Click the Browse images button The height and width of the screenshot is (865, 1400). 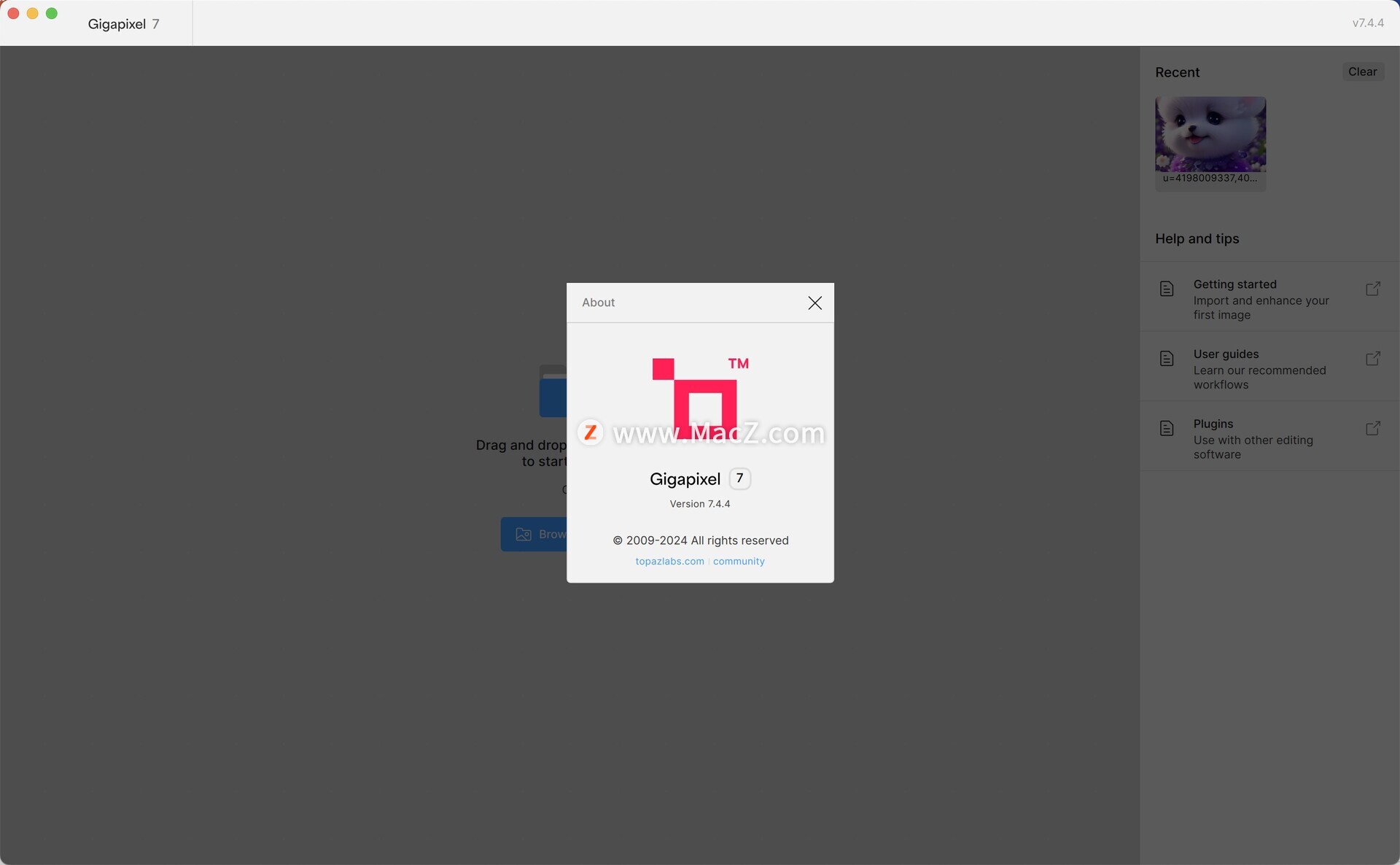pyautogui.click(x=534, y=534)
